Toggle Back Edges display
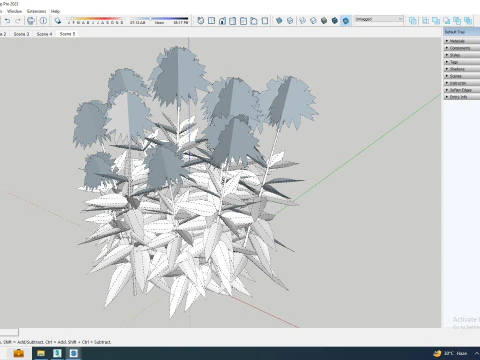The width and height of the screenshot is (480, 360). point(290,21)
